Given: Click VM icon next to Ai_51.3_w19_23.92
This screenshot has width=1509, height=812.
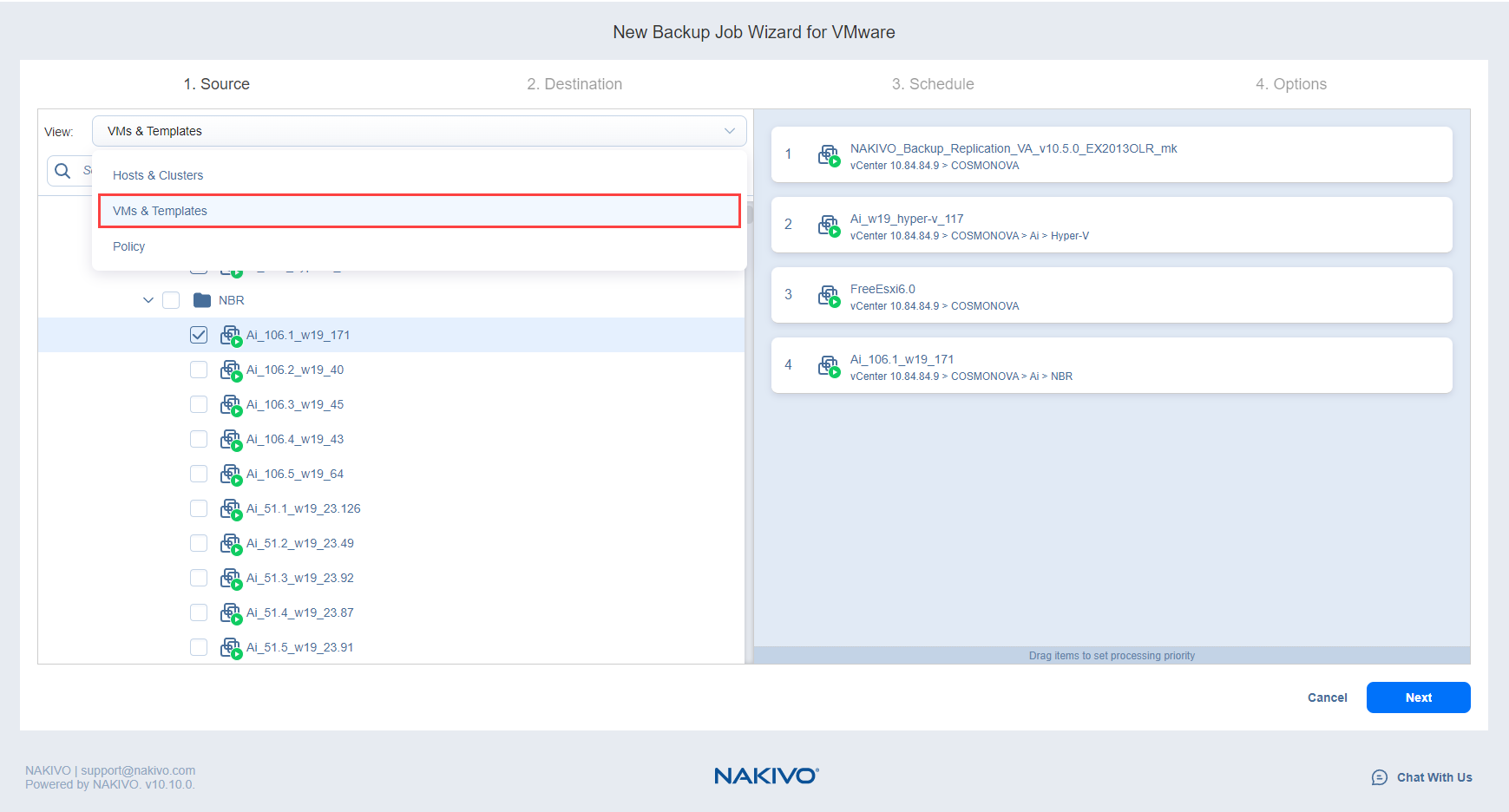Looking at the screenshot, I should 230,579.
